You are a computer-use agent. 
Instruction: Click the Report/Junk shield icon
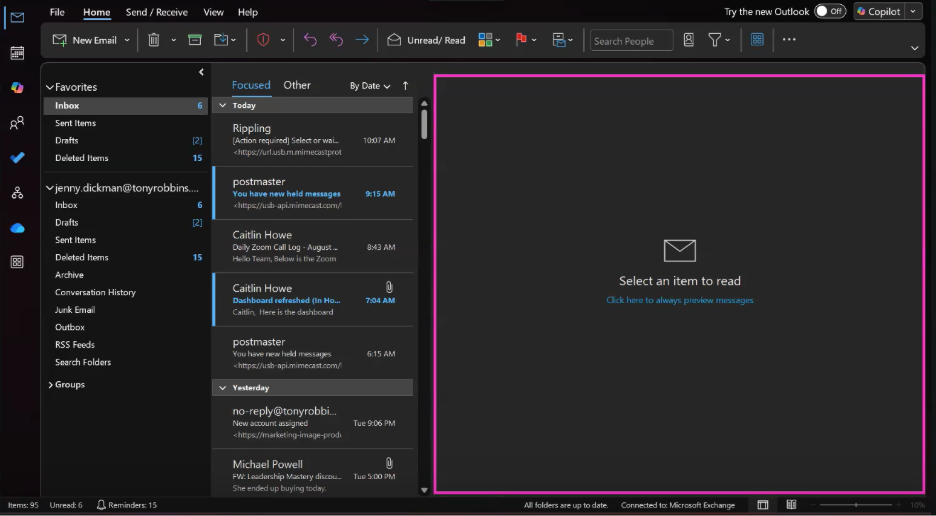tap(263, 40)
